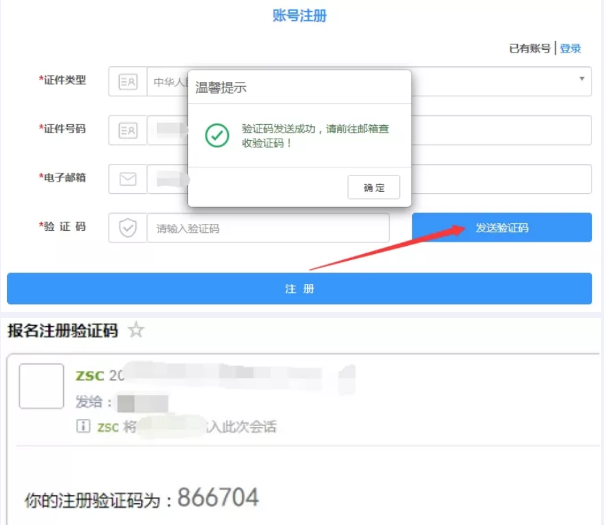Image resolution: width=604 pixels, height=525 pixels.
Task: Click the info icon below 发给
Action: [x=84, y=426]
